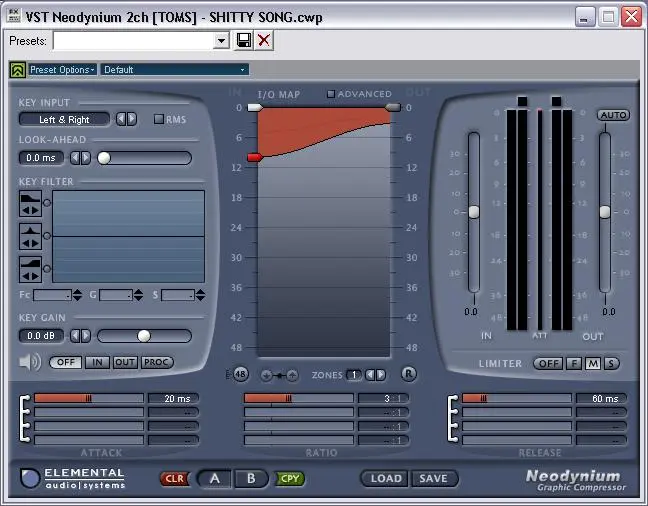The image size is (648, 506).
Task: Delete preset using red X icon
Action: coord(264,41)
